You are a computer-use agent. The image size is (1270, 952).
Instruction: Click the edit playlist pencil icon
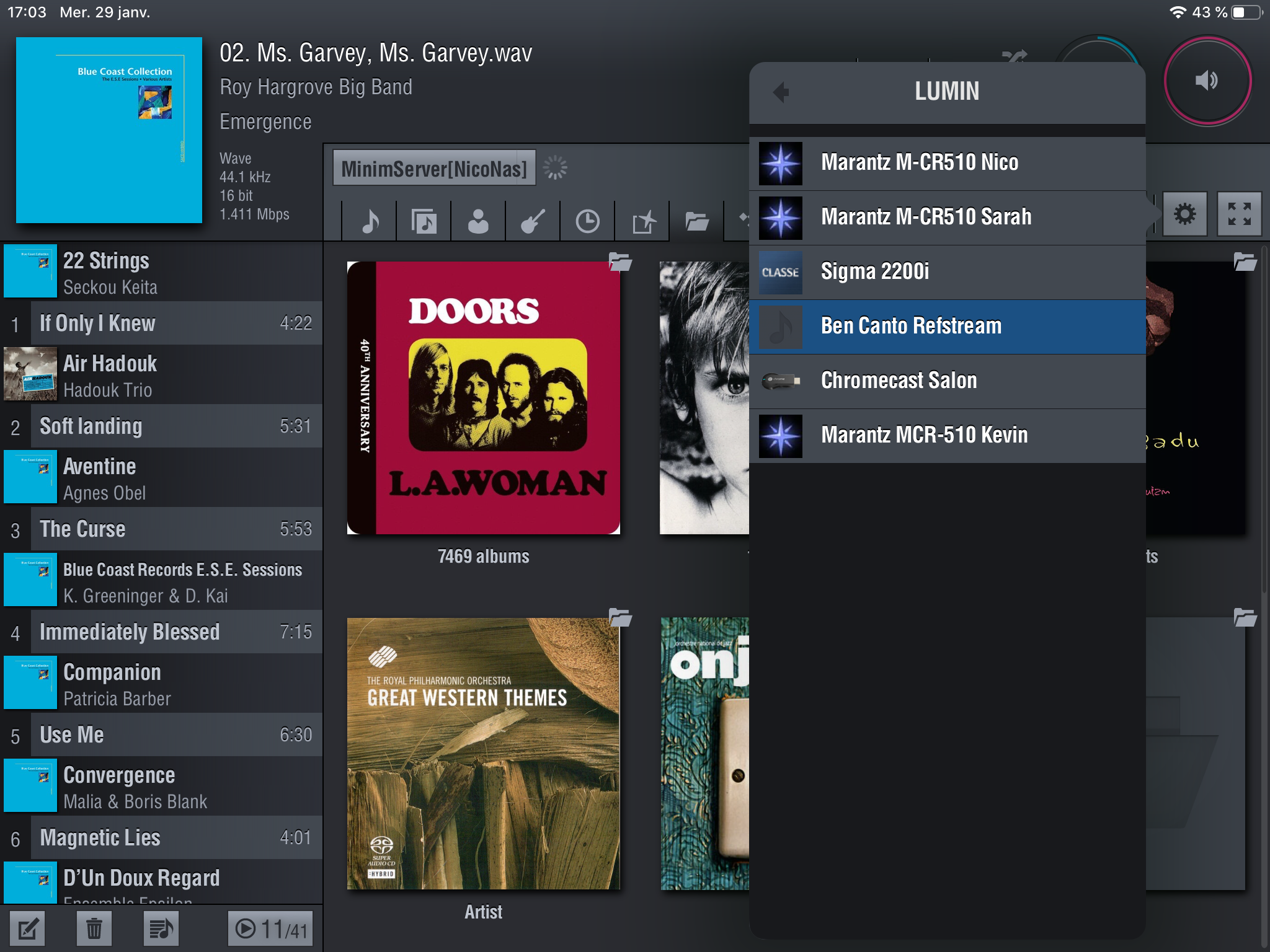tap(28, 928)
